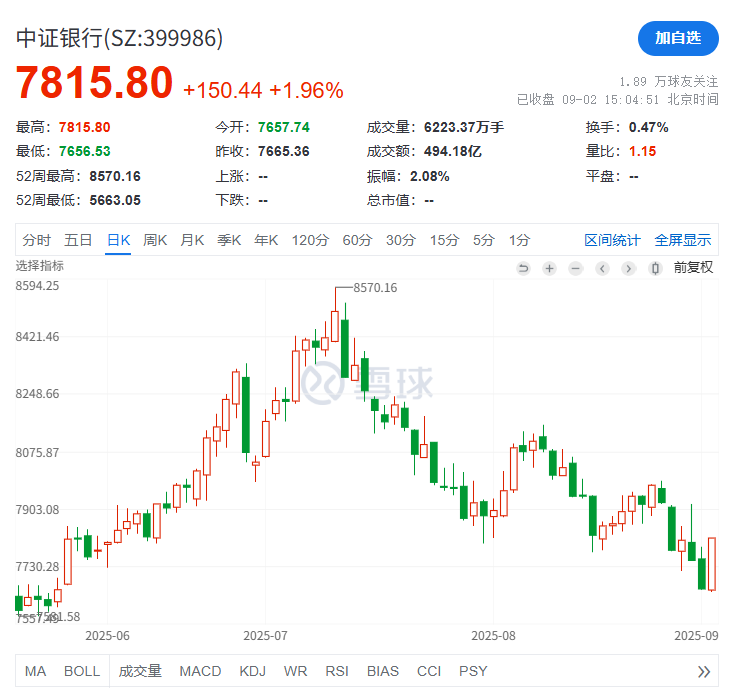Open the 前复权 adjustment dropdown
This screenshot has height=688, width=734.
coord(693,267)
